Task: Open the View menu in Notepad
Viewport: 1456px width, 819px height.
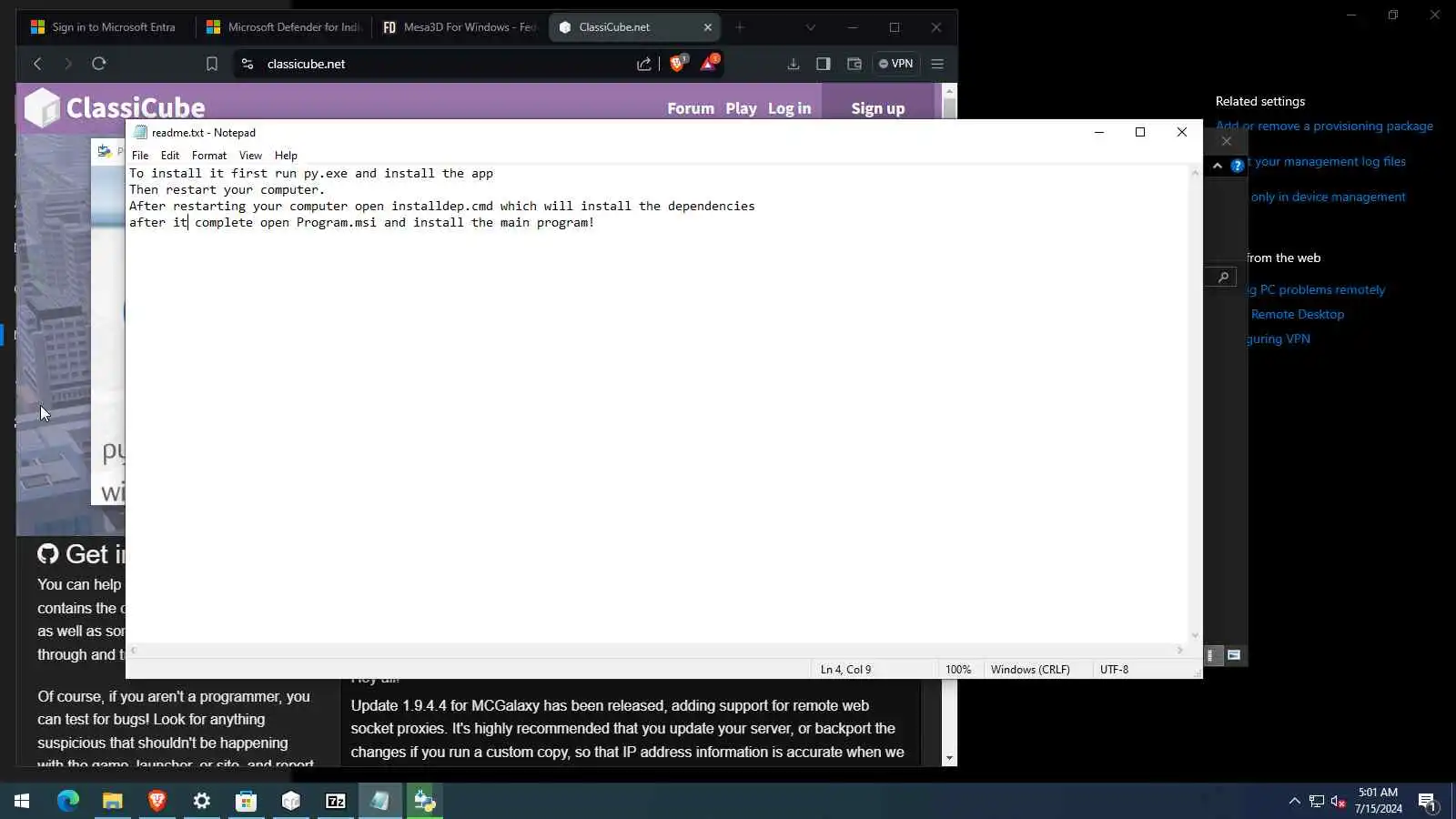Action: point(250,156)
